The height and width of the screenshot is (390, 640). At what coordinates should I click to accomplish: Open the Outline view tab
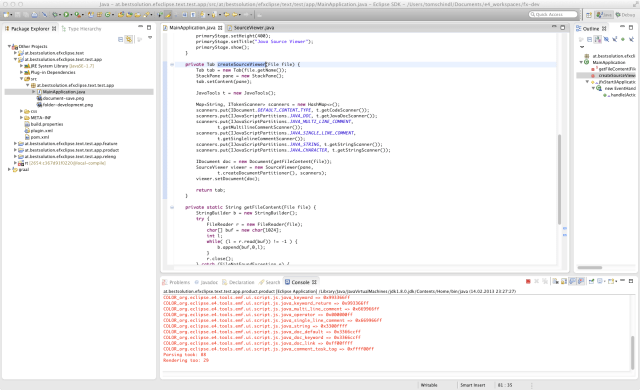tap(591, 29)
